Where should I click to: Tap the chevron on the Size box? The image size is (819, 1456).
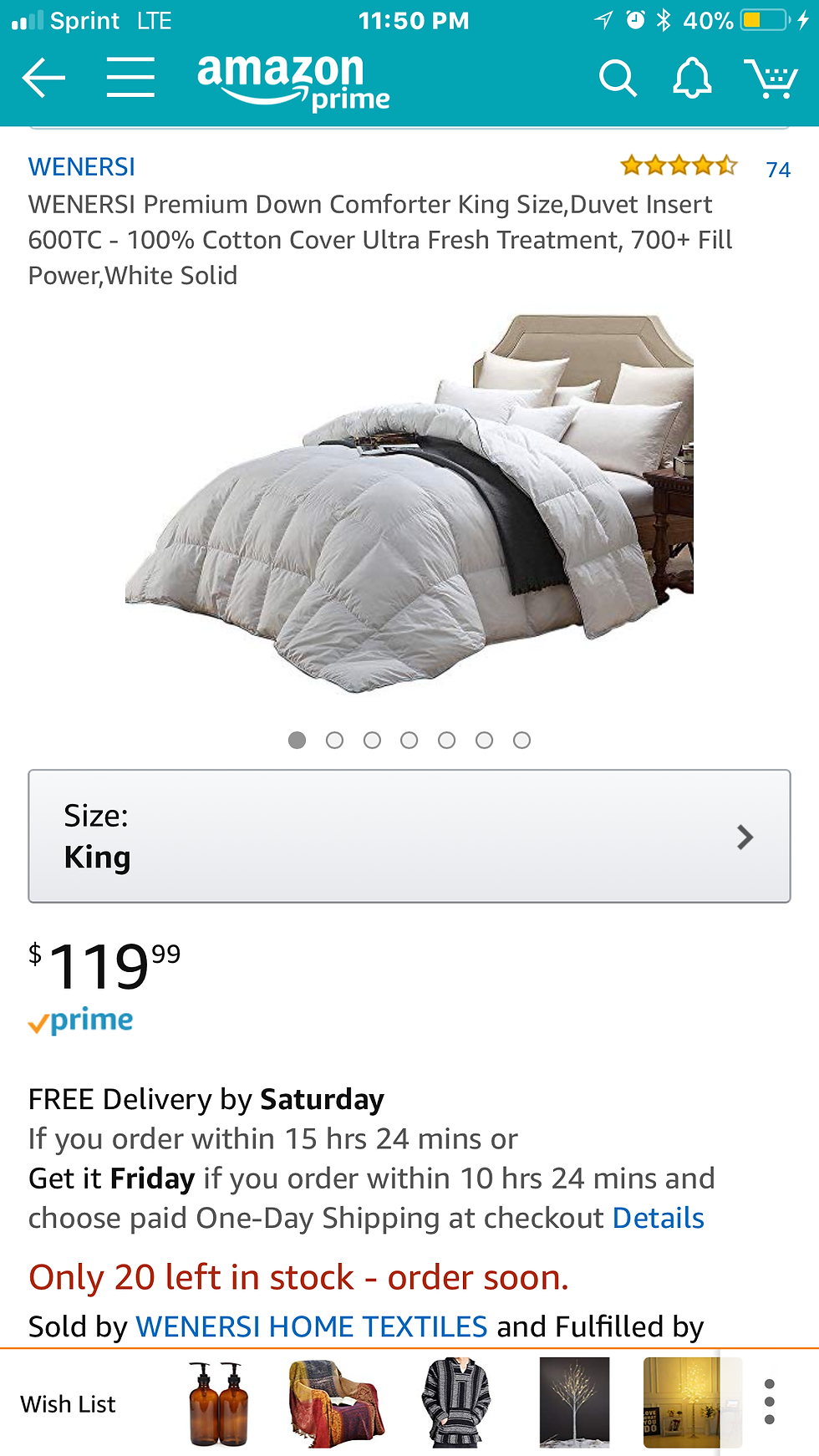pyautogui.click(x=745, y=837)
